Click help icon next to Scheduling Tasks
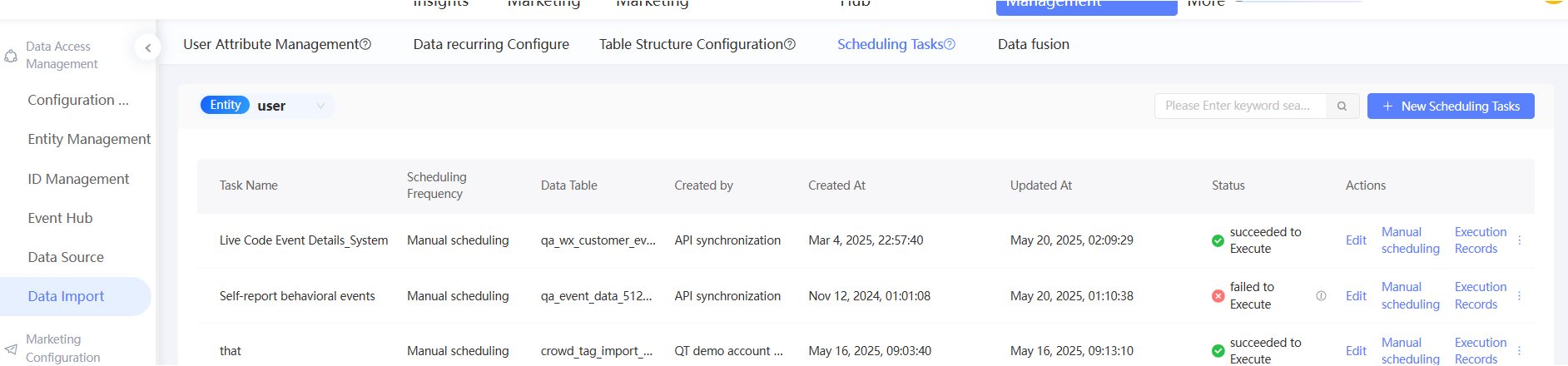This screenshot has width=1568, height=366. 950,44
